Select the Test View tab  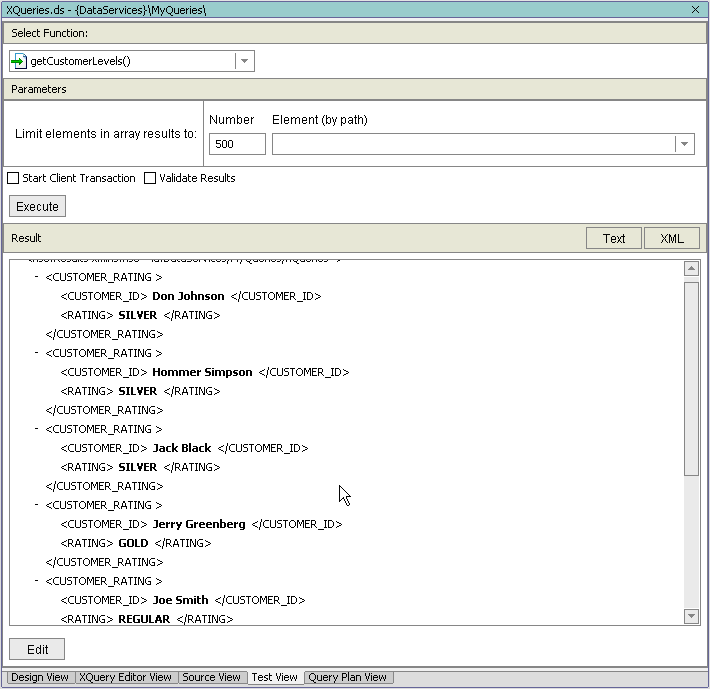click(275, 677)
